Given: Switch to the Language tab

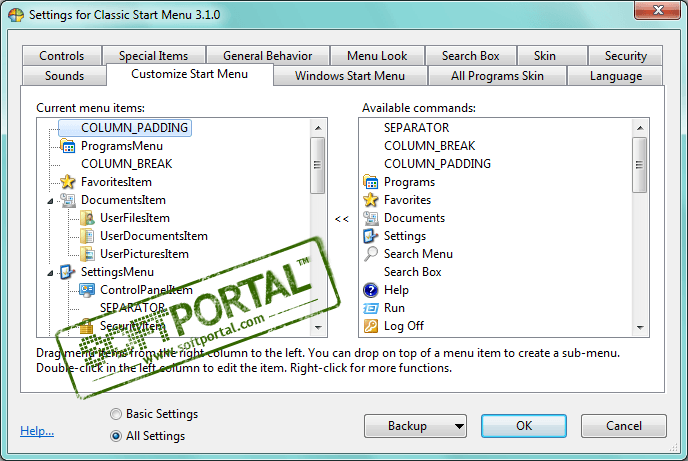Looking at the screenshot, I should tap(616, 75).
